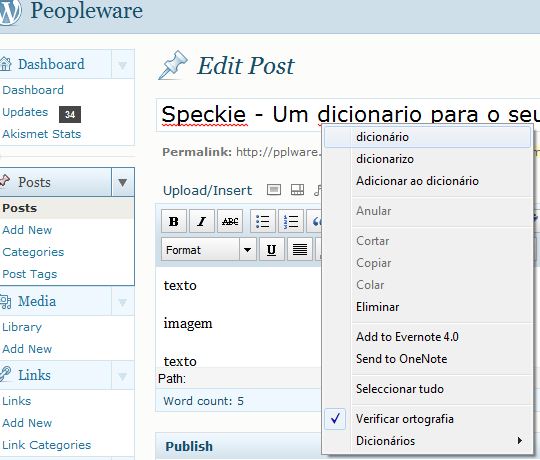Viewport: 540px width, 460px height.
Task: Toggle bold formatting in editor
Action: (x=174, y=221)
